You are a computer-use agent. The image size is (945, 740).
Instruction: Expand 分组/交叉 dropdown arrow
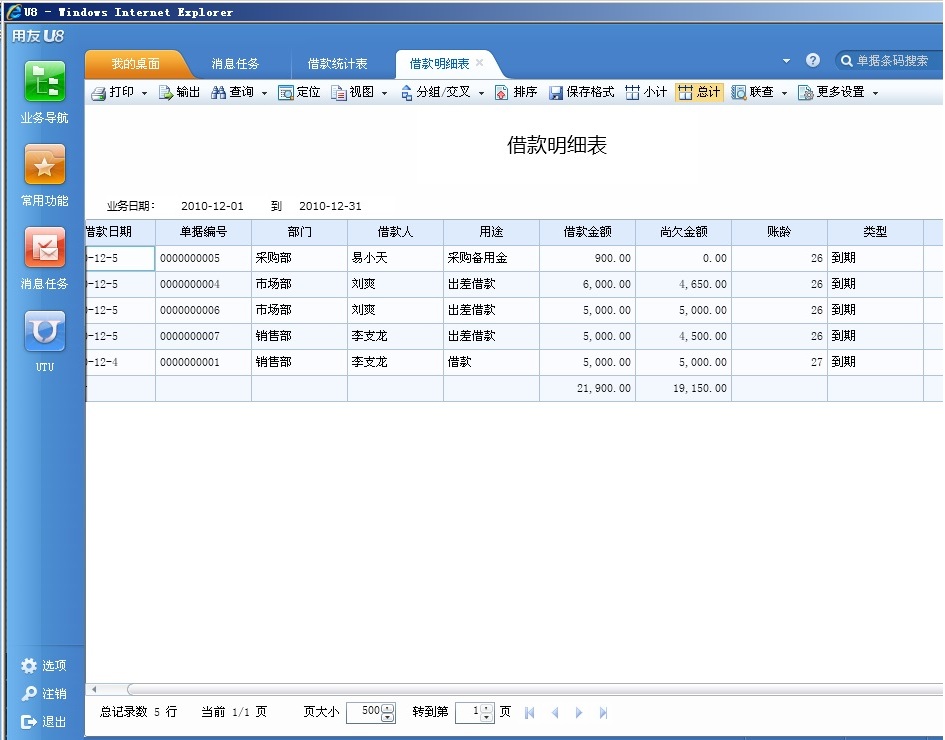[x=481, y=93]
